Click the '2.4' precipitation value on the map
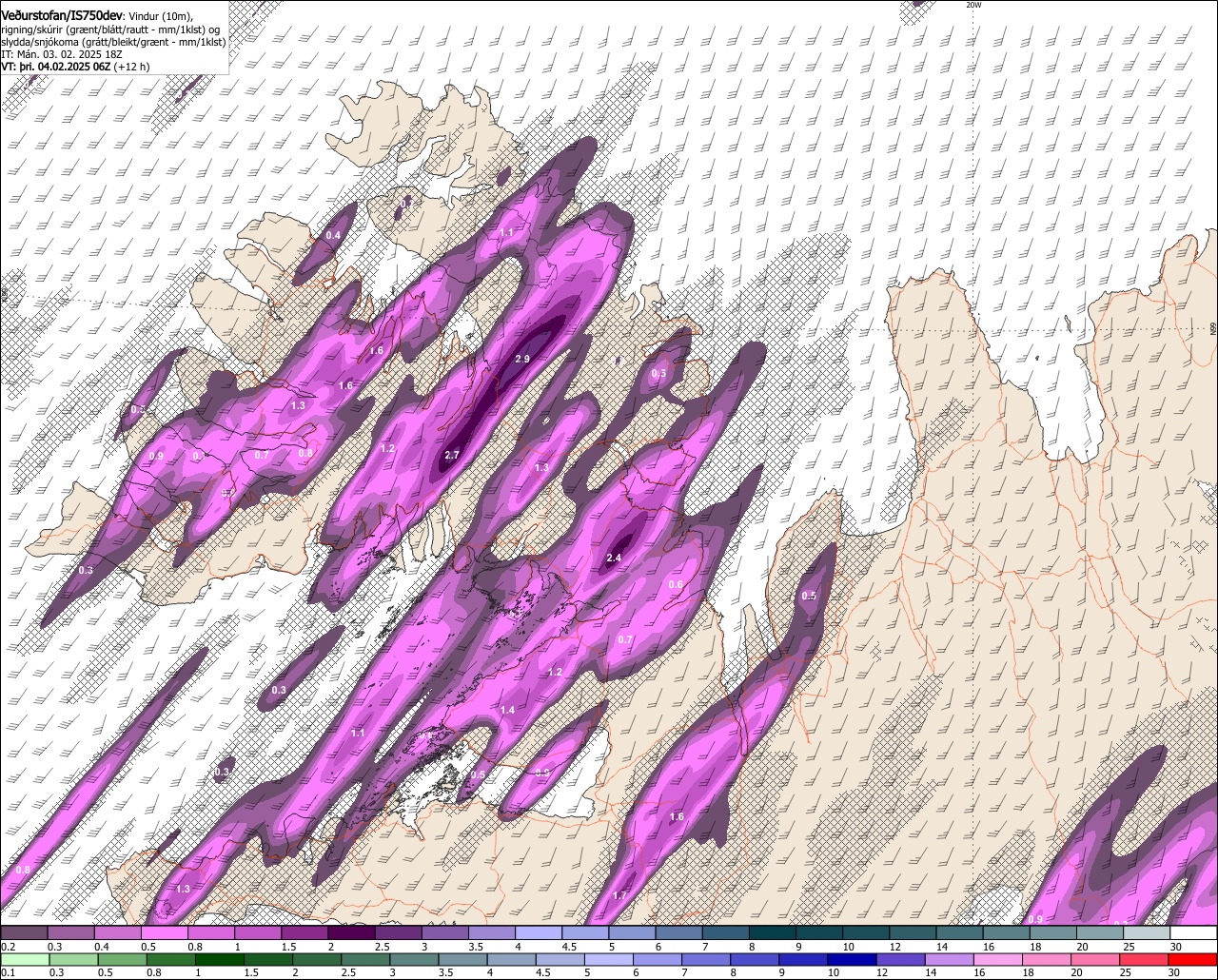This screenshot has height=980, width=1218. point(614,559)
